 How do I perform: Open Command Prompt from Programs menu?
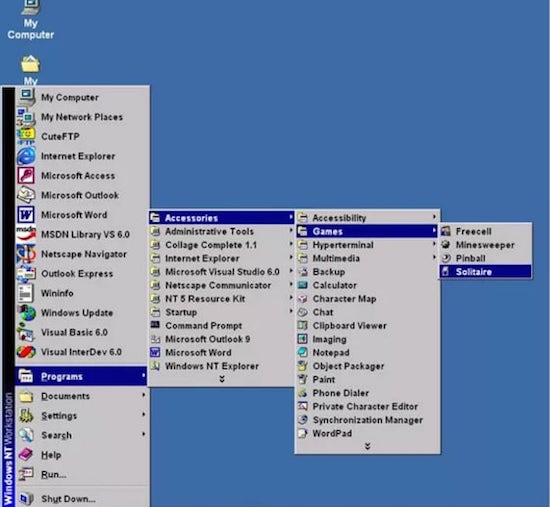(x=222, y=326)
